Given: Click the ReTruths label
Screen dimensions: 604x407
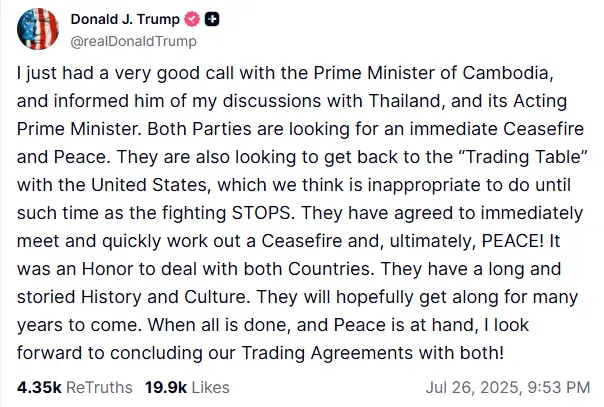Looking at the screenshot, I should (99, 387).
